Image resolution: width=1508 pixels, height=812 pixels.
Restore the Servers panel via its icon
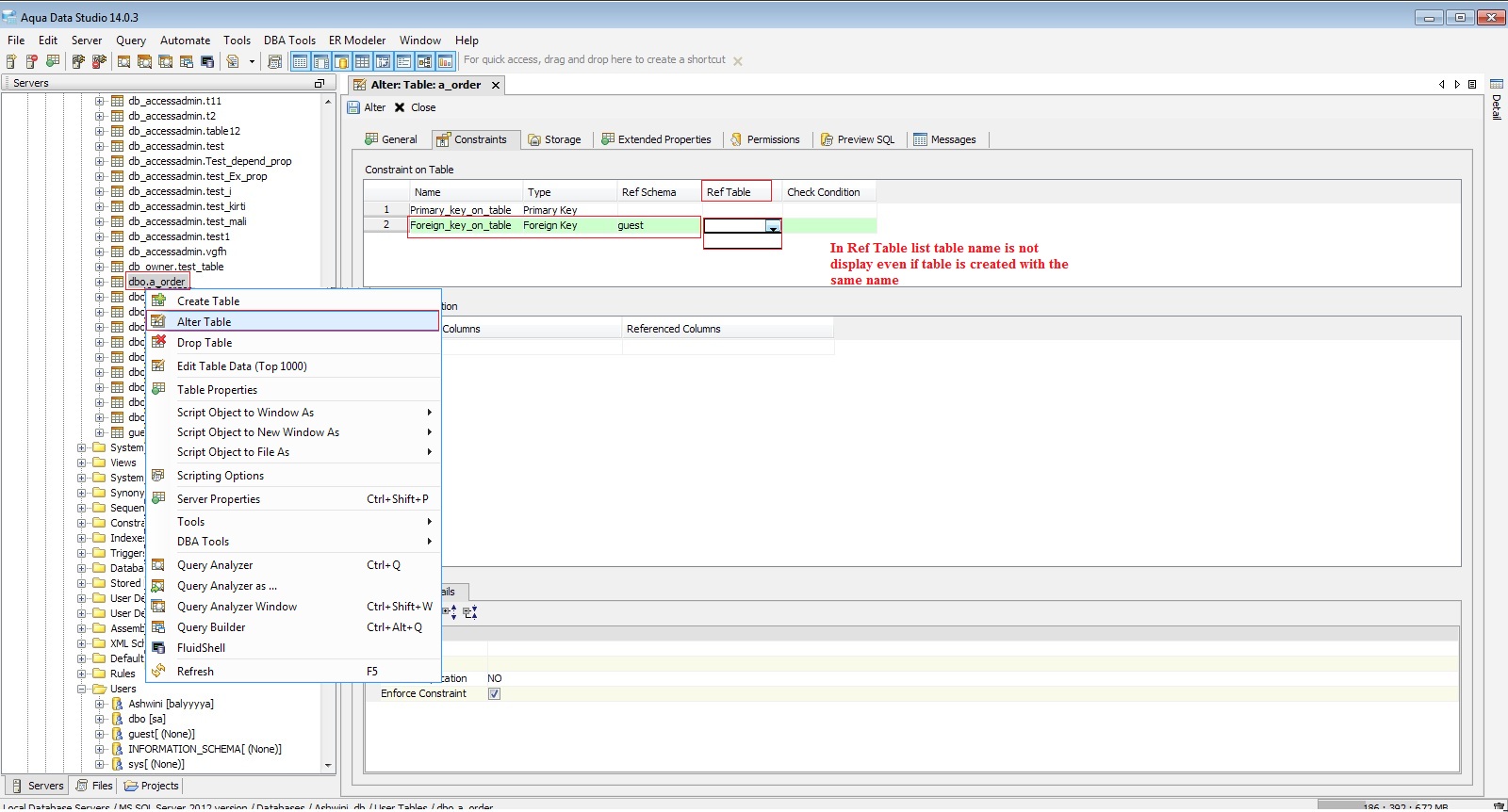(x=320, y=83)
